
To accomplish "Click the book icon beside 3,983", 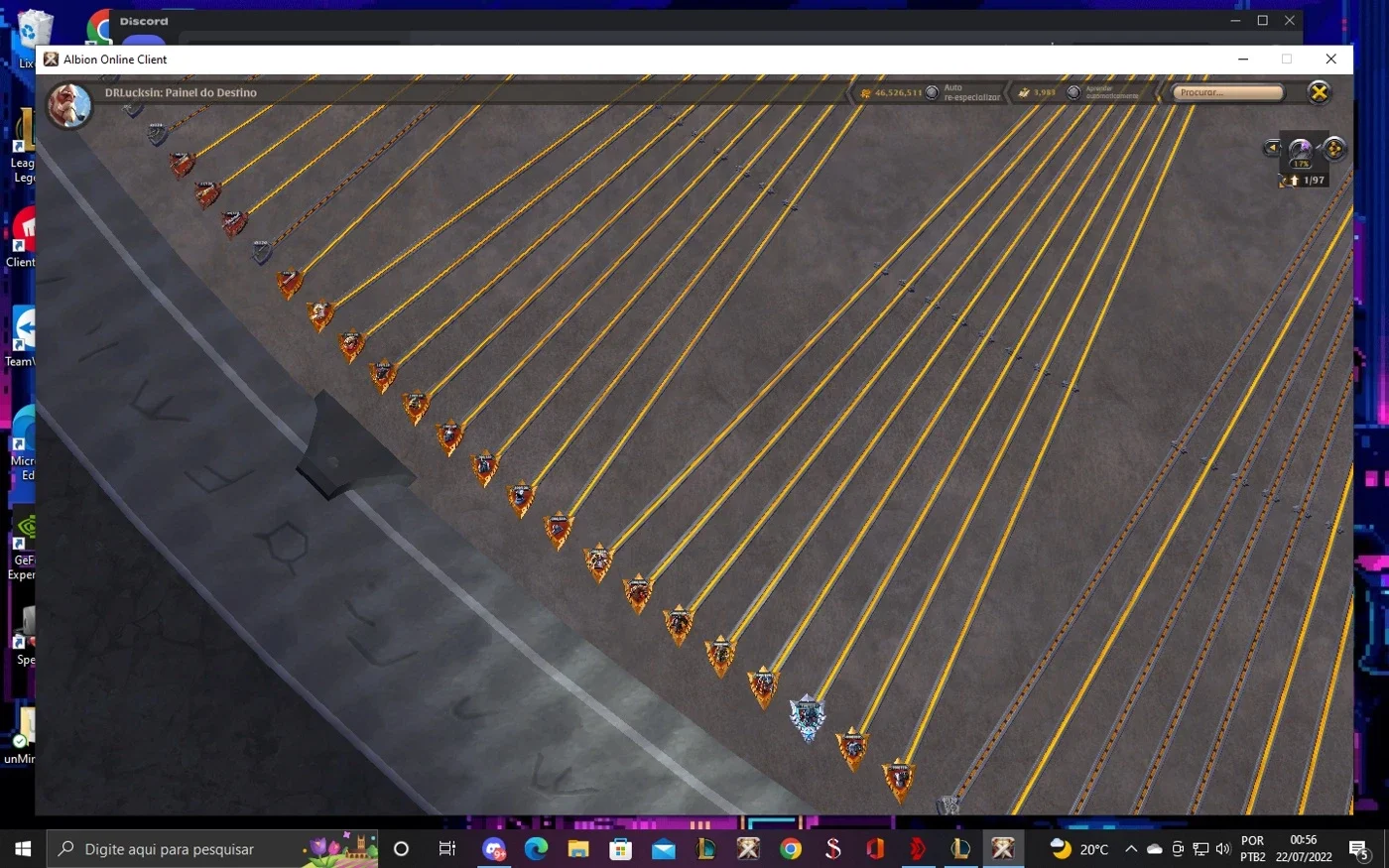I will [x=1024, y=92].
